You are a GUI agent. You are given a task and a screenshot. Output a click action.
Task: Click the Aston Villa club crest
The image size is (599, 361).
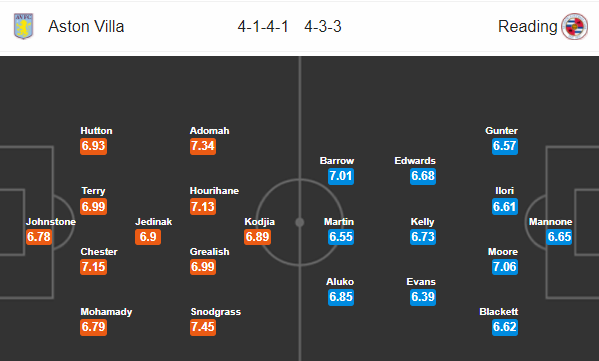pos(24,26)
